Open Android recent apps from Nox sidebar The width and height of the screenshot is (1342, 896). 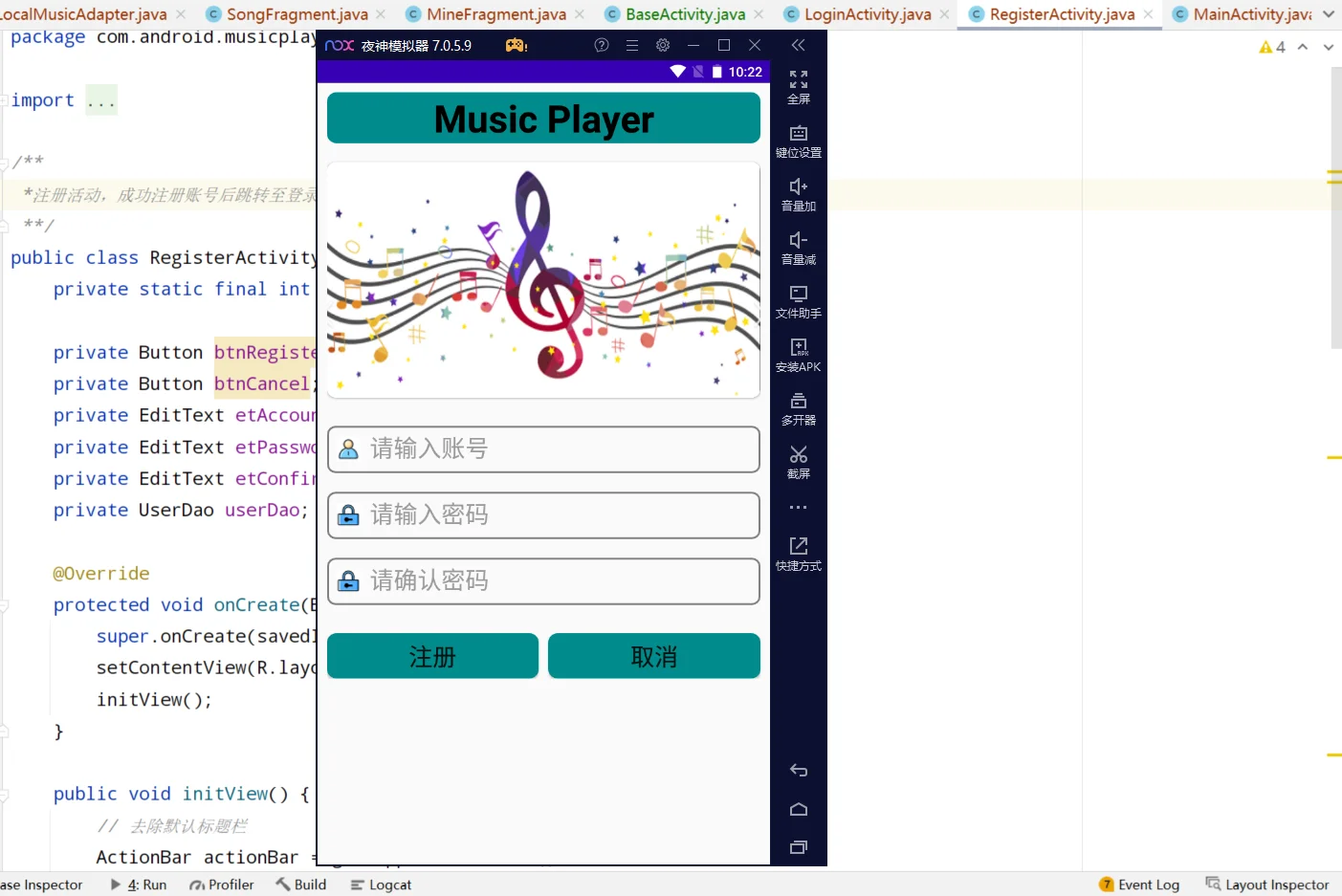pyautogui.click(x=799, y=847)
